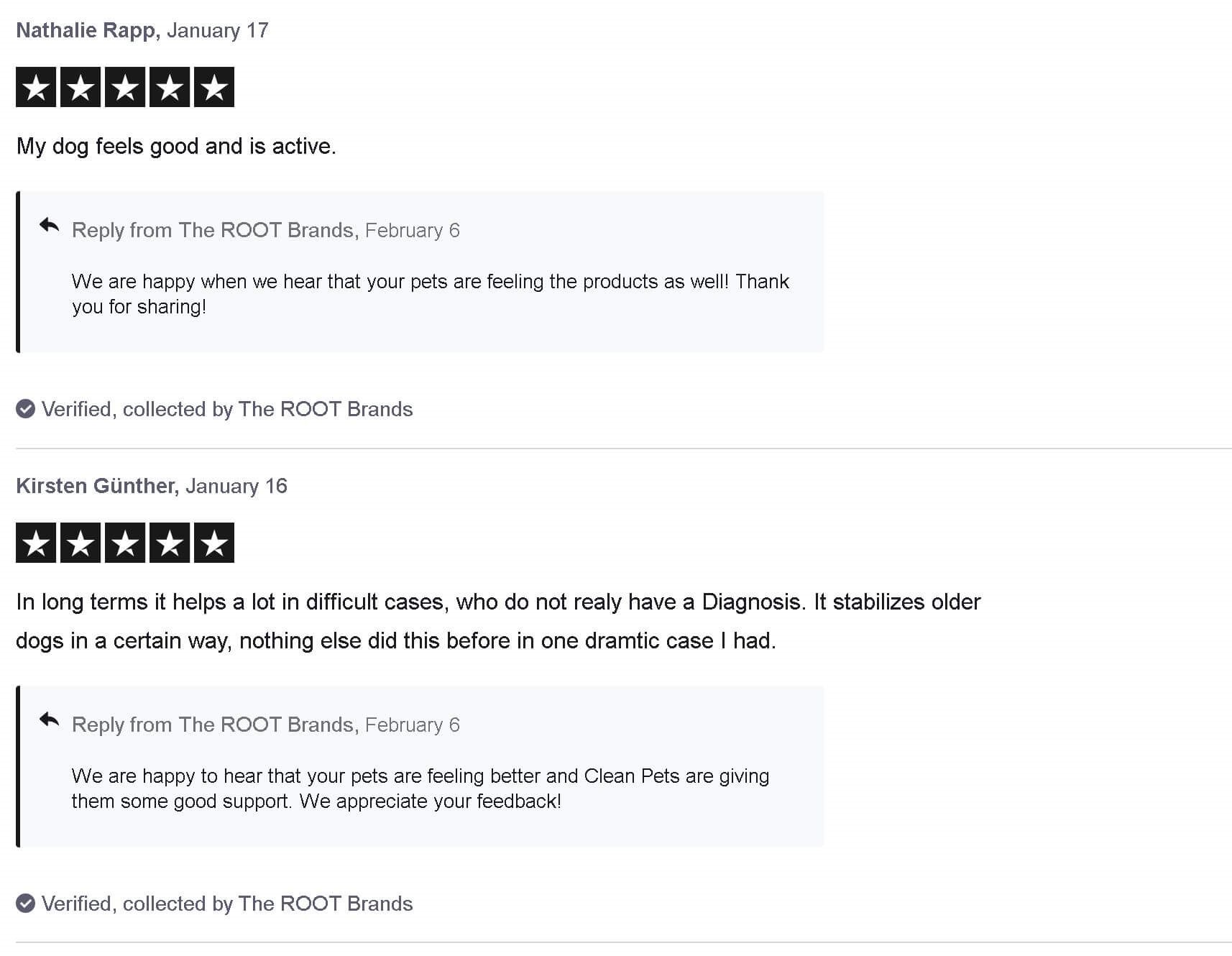The width and height of the screenshot is (1232, 956).
Task: Click the third star of Nathalie Rapp's rating
Action: point(125,87)
